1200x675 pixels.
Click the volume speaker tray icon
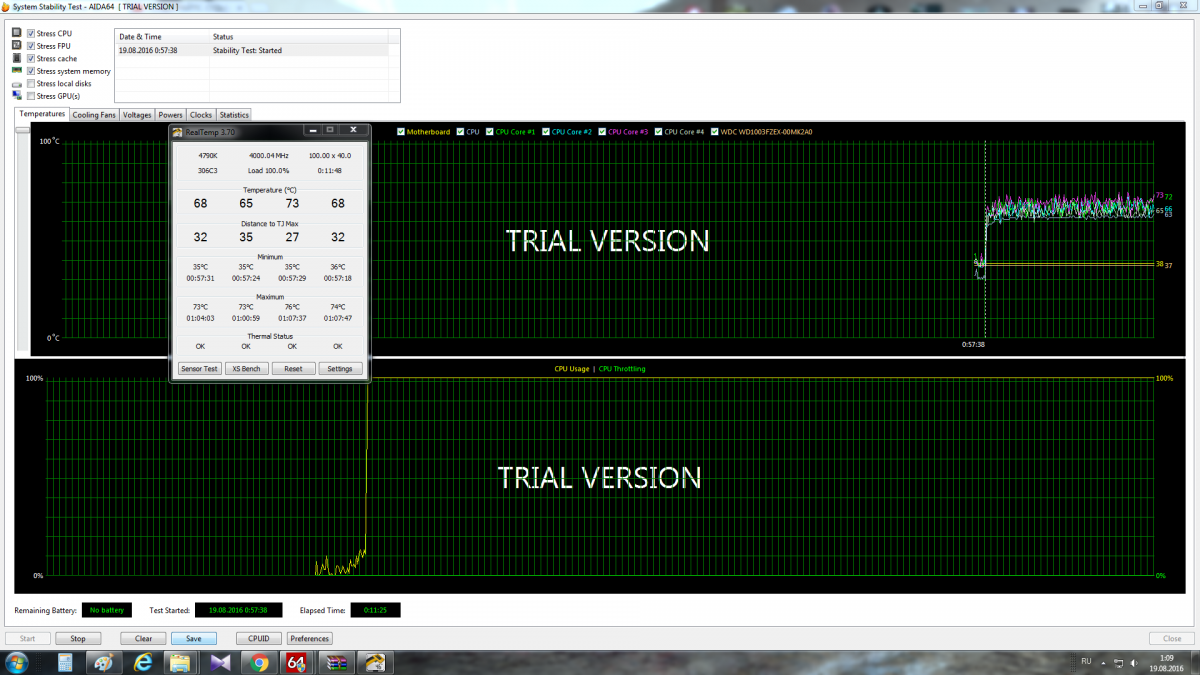pos(1133,662)
